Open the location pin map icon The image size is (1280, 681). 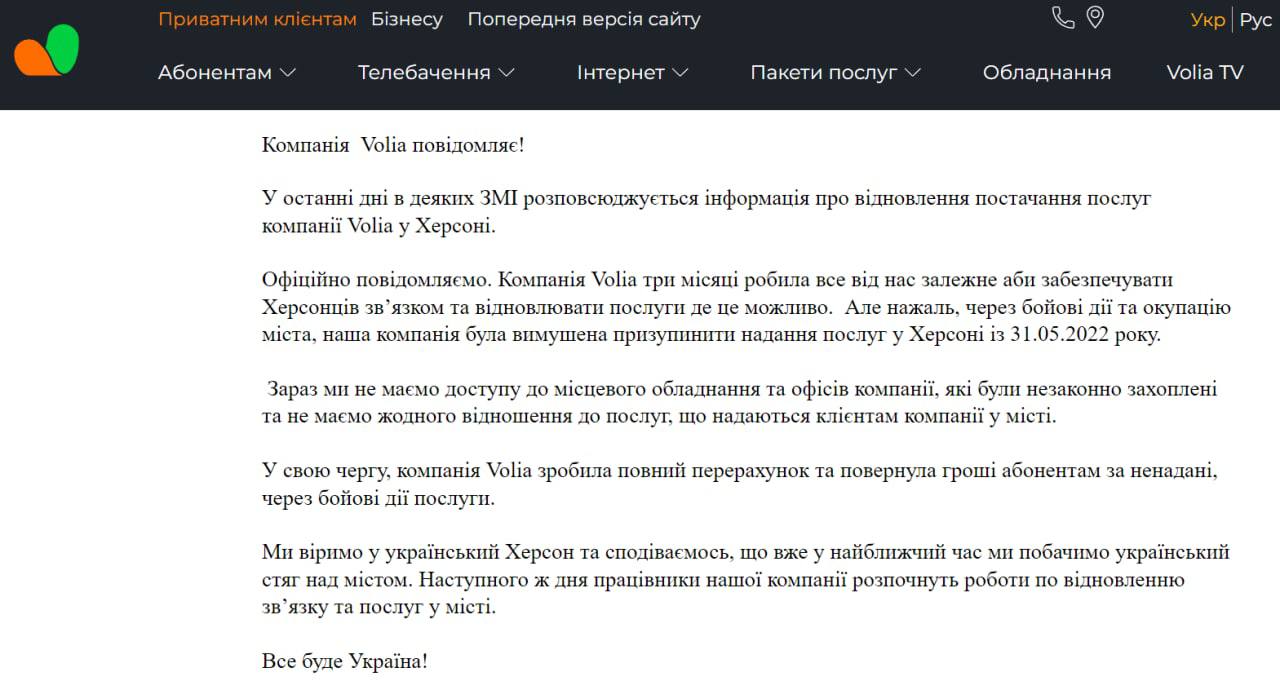click(x=1095, y=18)
